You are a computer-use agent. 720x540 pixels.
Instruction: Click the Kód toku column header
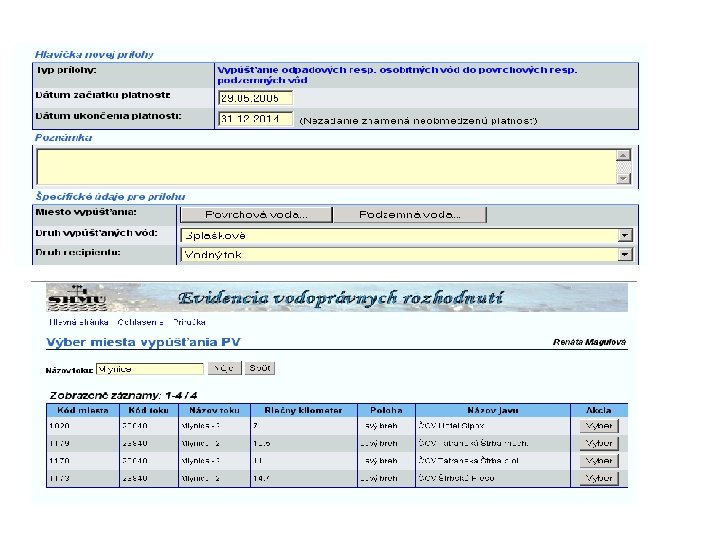(x=149, y=411)
